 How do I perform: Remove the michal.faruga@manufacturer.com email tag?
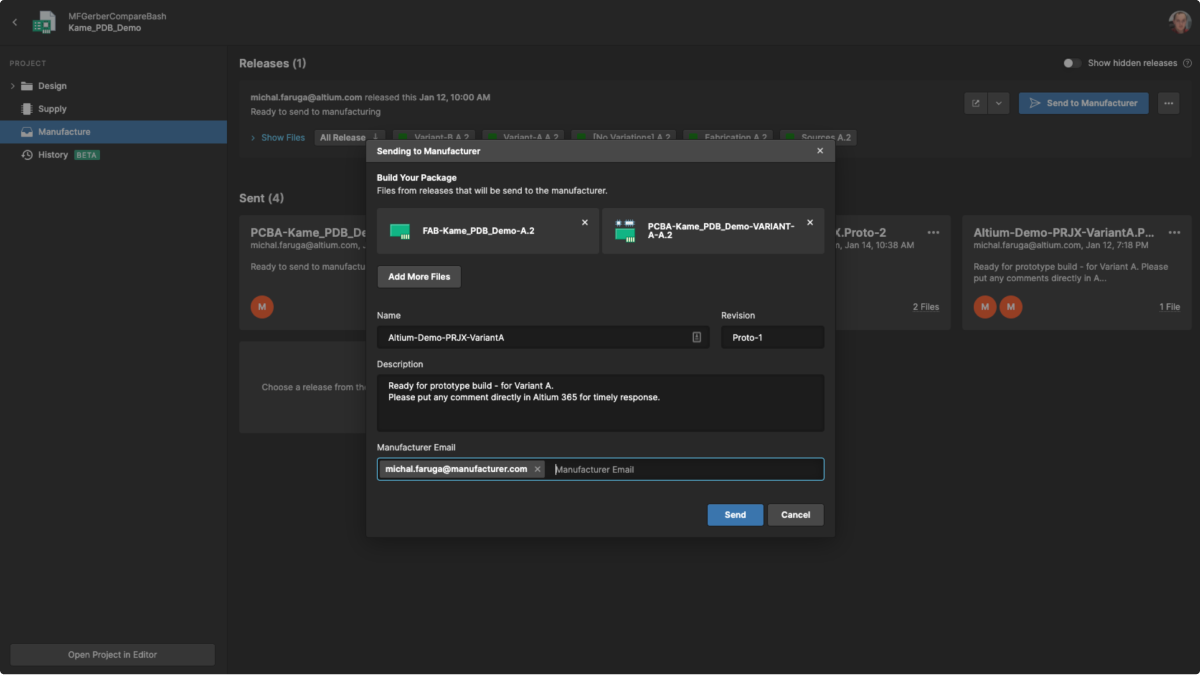pos(537,469)
